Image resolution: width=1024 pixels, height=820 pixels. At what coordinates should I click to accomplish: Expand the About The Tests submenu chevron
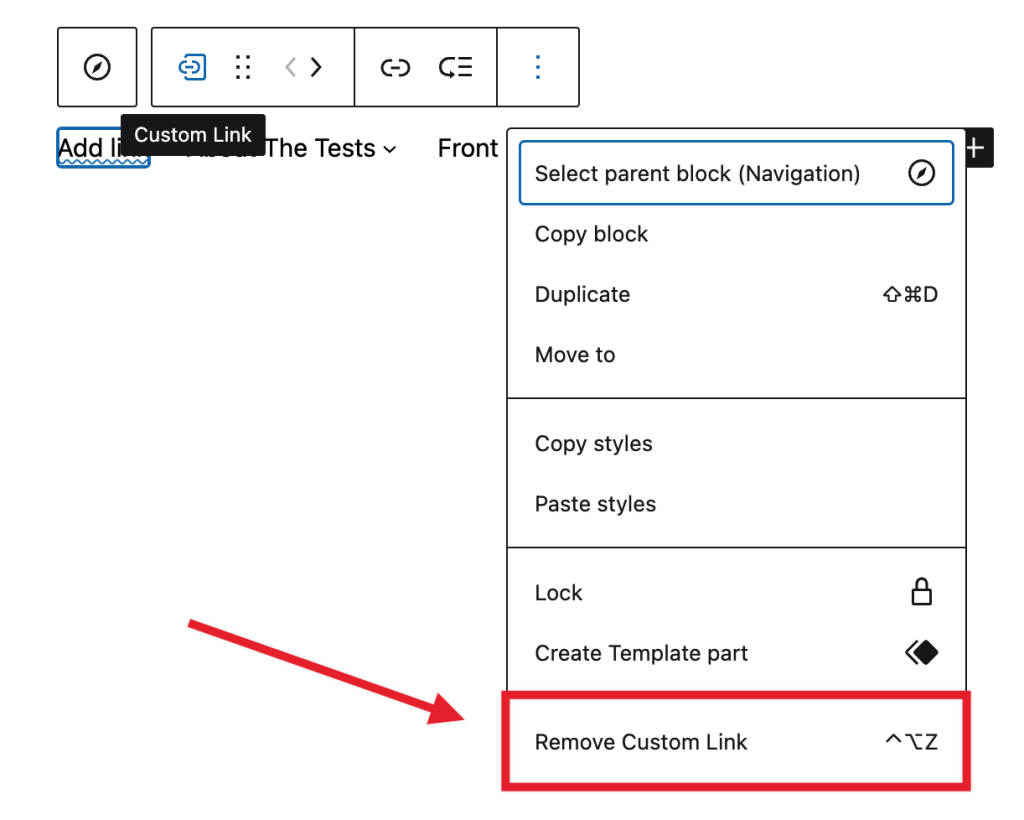[x=390, y=150]
